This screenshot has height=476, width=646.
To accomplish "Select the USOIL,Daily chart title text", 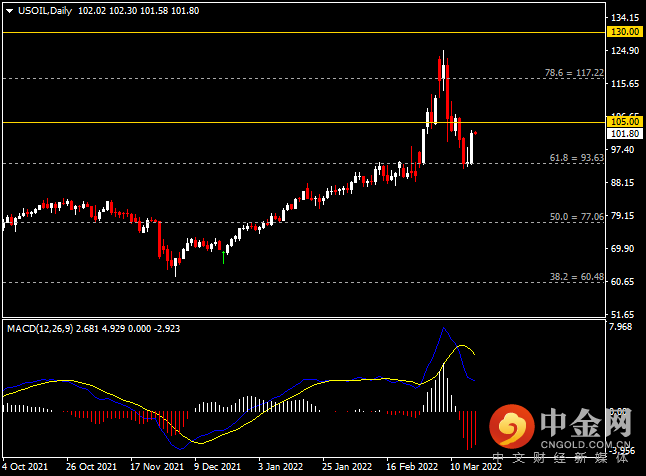I will (x=45, y=11).
